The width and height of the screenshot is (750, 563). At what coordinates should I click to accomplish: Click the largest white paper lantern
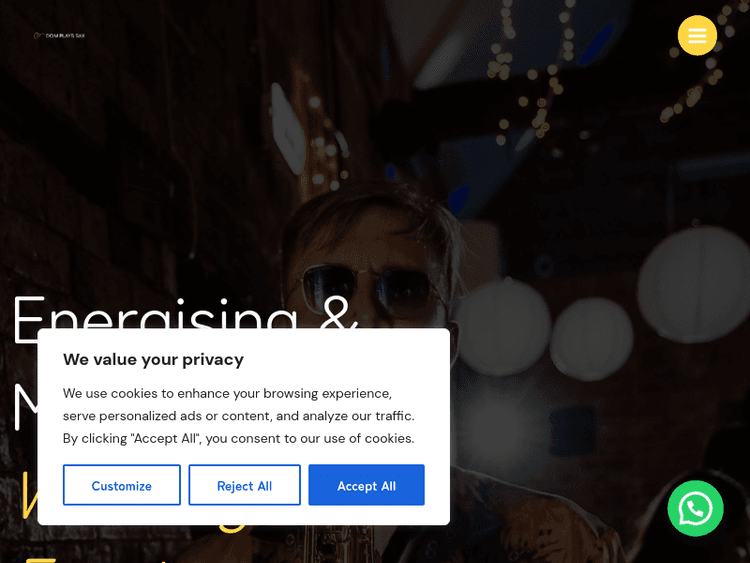[694, 285]
